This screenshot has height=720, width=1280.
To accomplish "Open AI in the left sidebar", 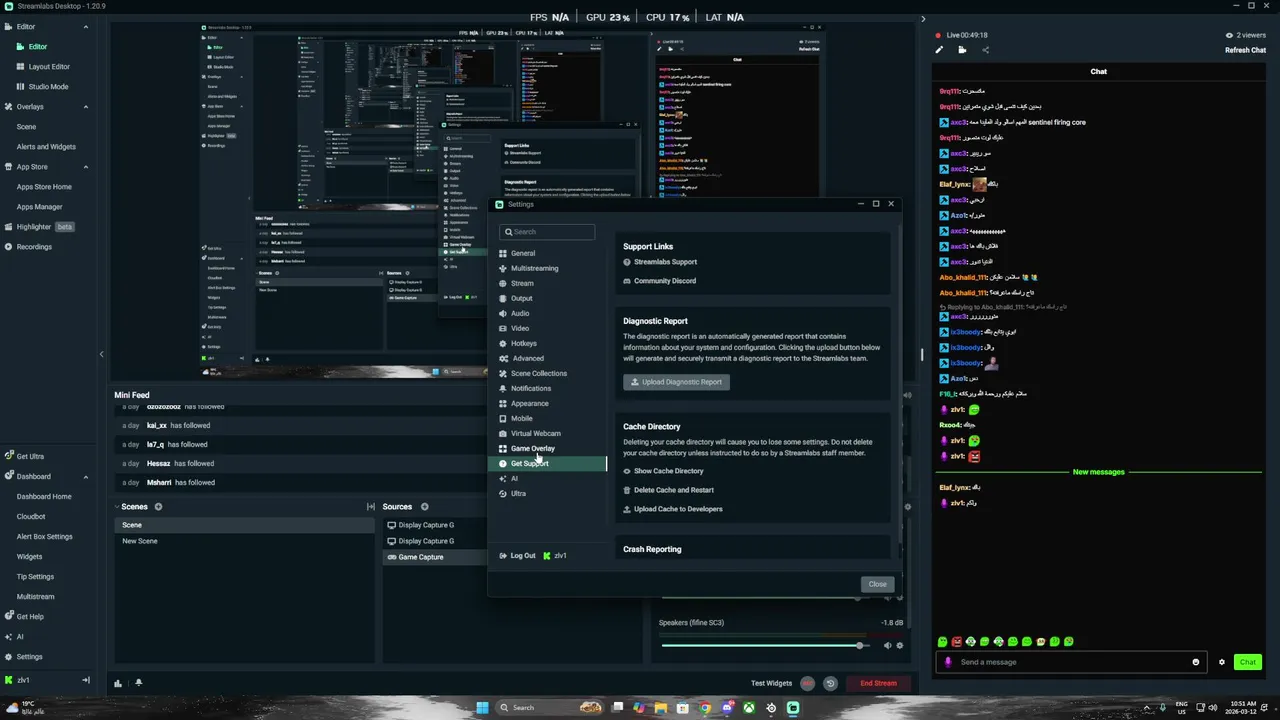I will click(20, 637).
